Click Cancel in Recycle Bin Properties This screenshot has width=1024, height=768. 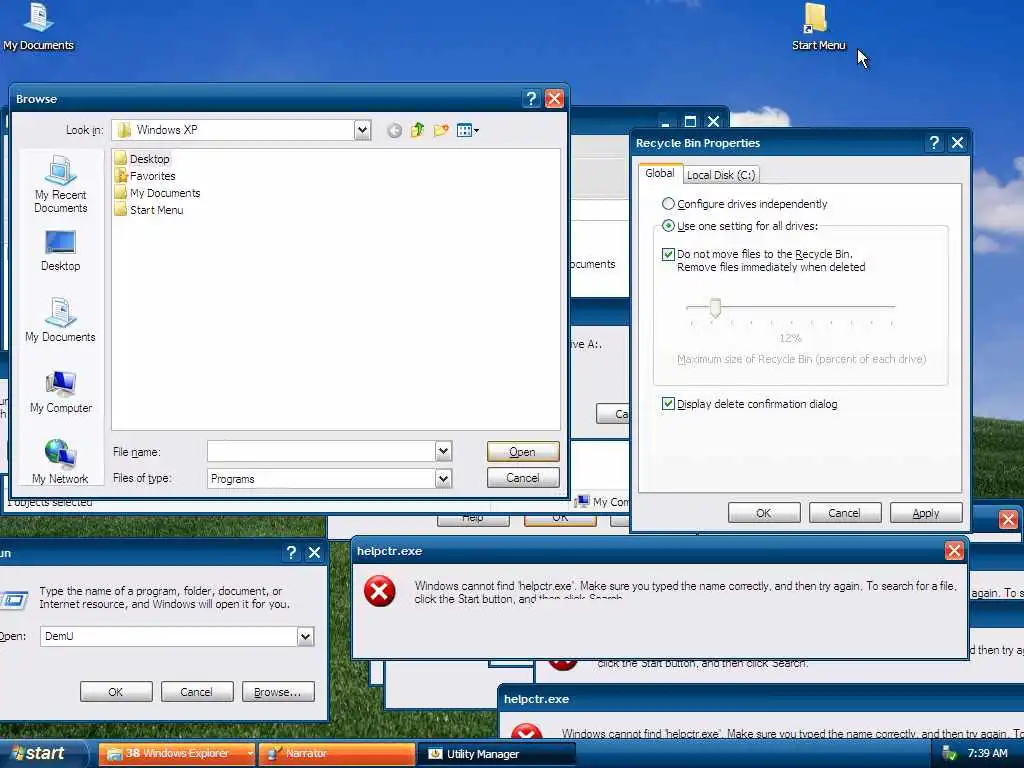[844, 513]
